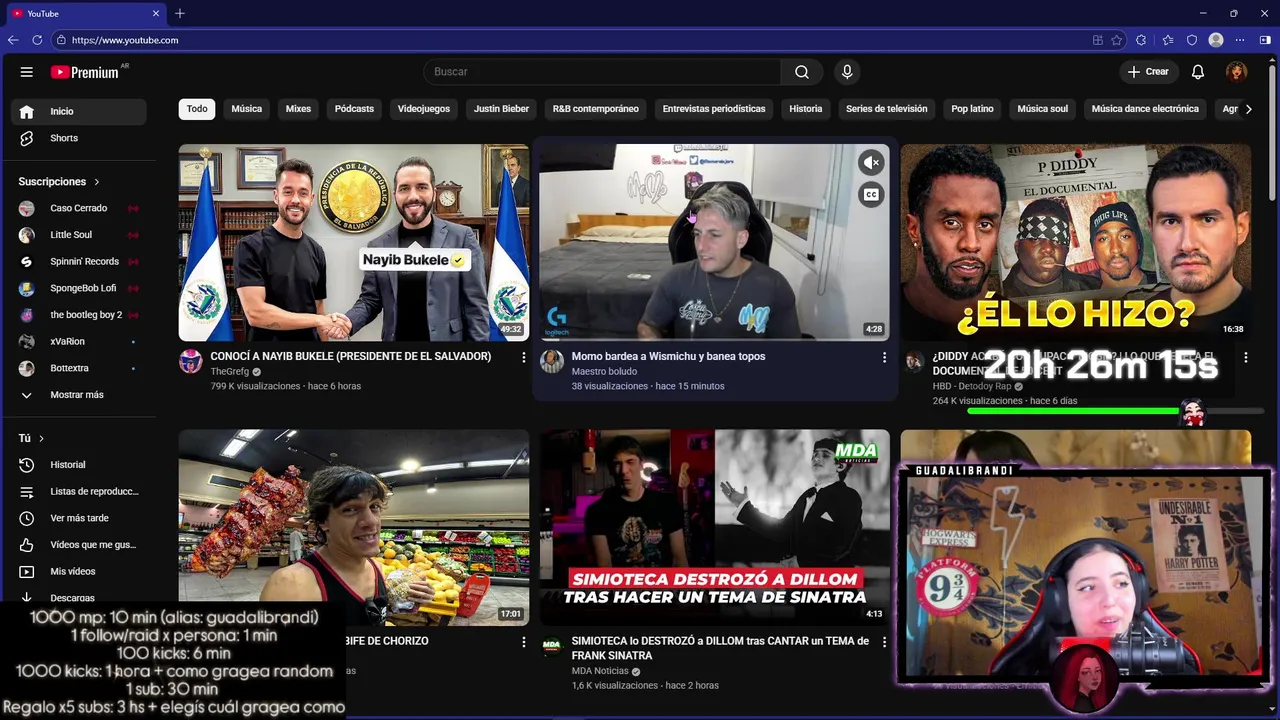Toggle captions on Momo video preview
1280x720 pixels.
coord(871,195)
